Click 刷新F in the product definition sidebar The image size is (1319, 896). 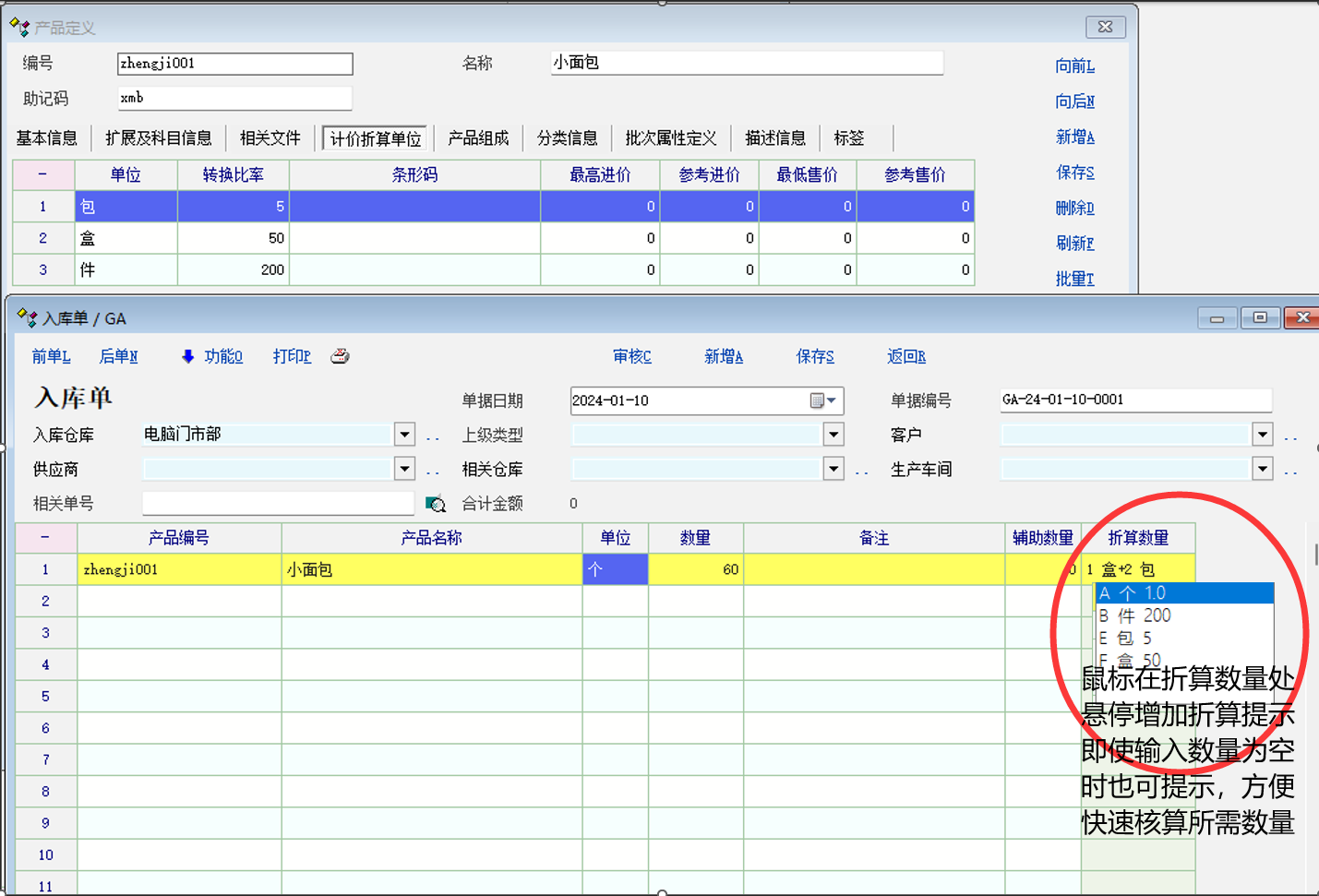point(1074,244)
